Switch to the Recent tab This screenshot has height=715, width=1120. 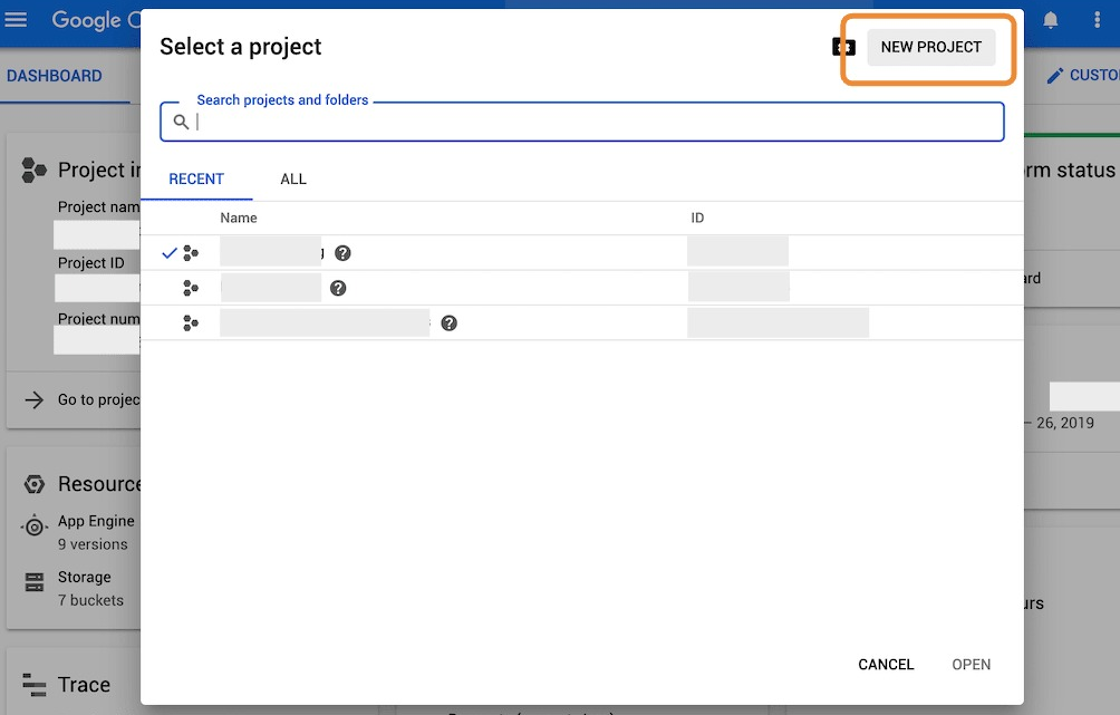(x=196, y=179)
